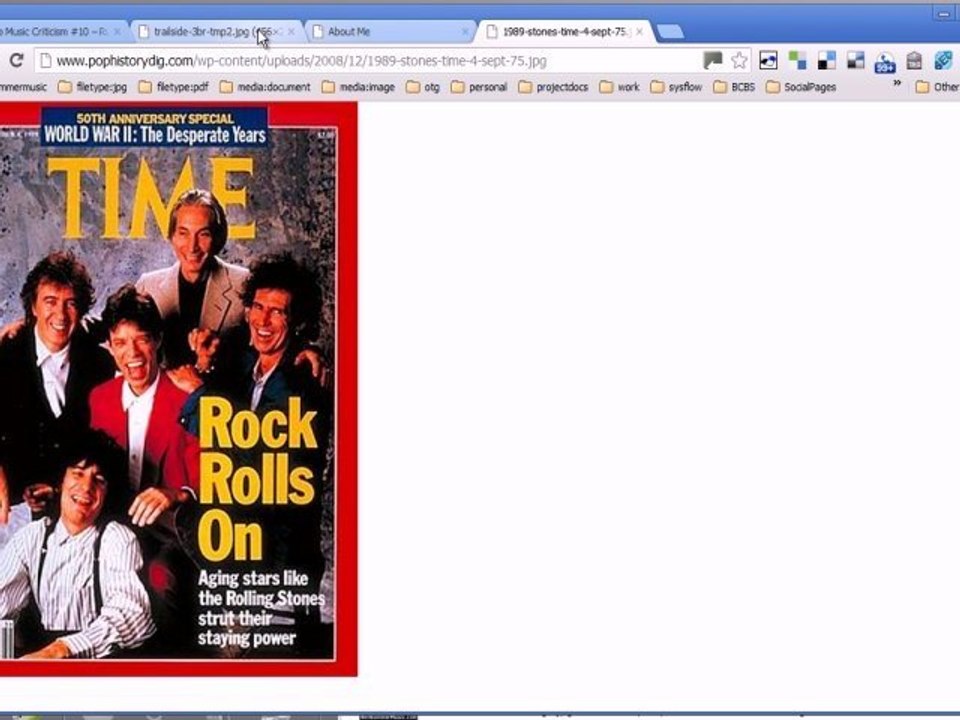
Task: Open the projectdocs bookmark folder
Action: [x=553, y=87]
